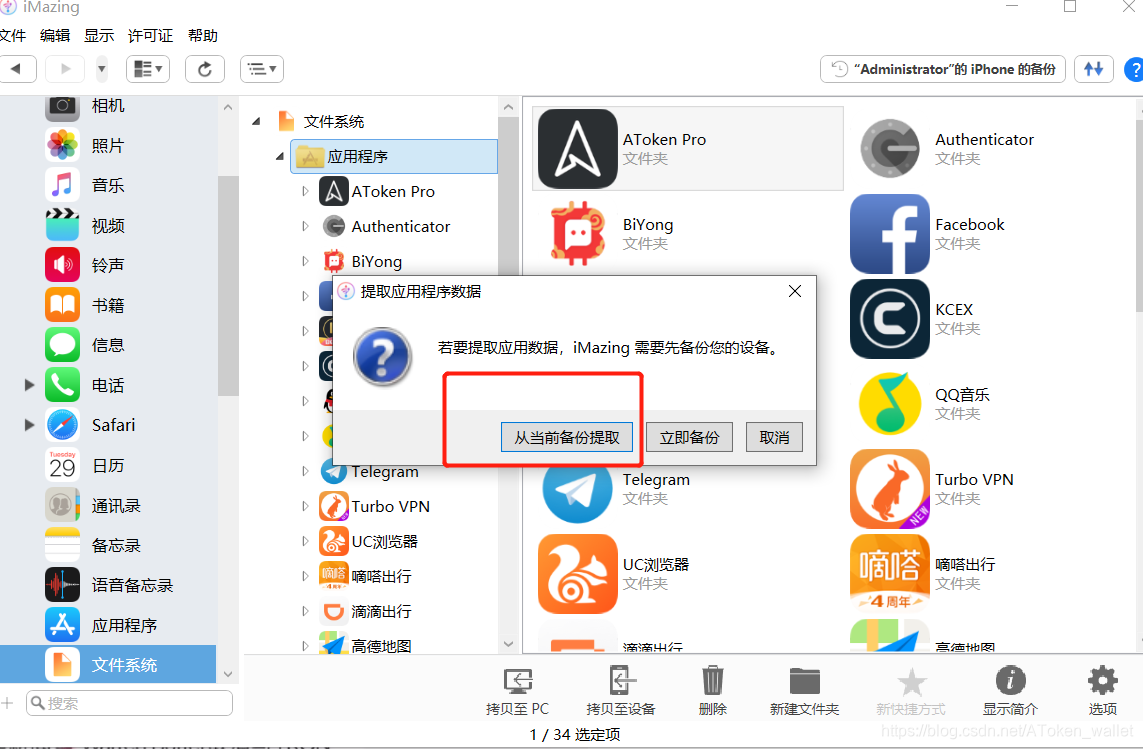Click Get Info (显示简介) icon
1143x749 pixels.
tap(1010, 691)
